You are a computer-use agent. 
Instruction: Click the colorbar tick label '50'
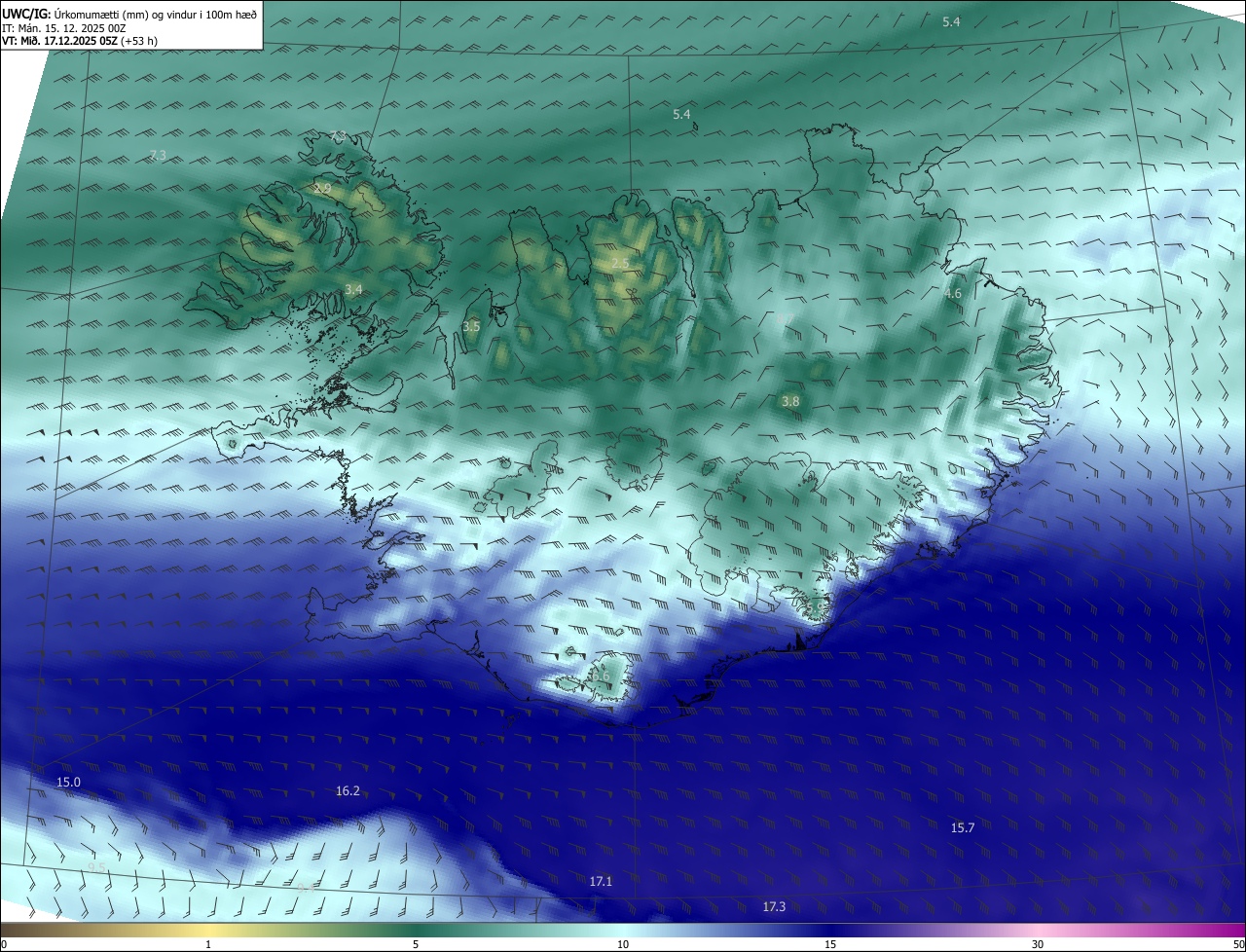(x=1238, y=944)
